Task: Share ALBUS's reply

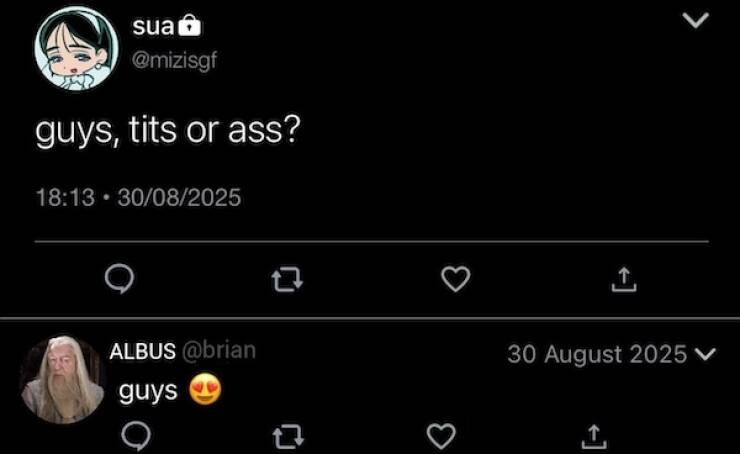Action: coord(592,435)
